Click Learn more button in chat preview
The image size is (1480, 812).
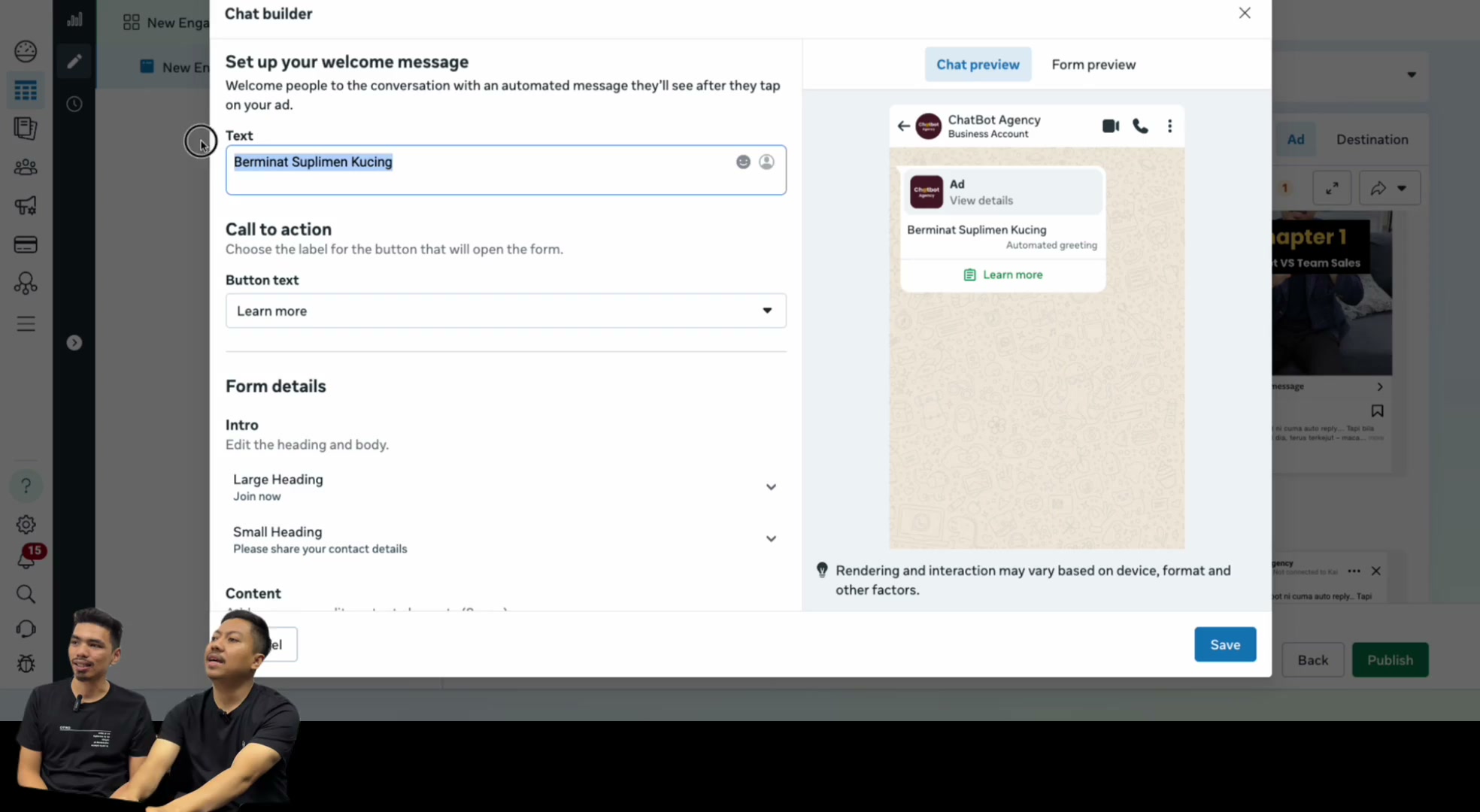pyautogui.click(x=1003, y=275)
